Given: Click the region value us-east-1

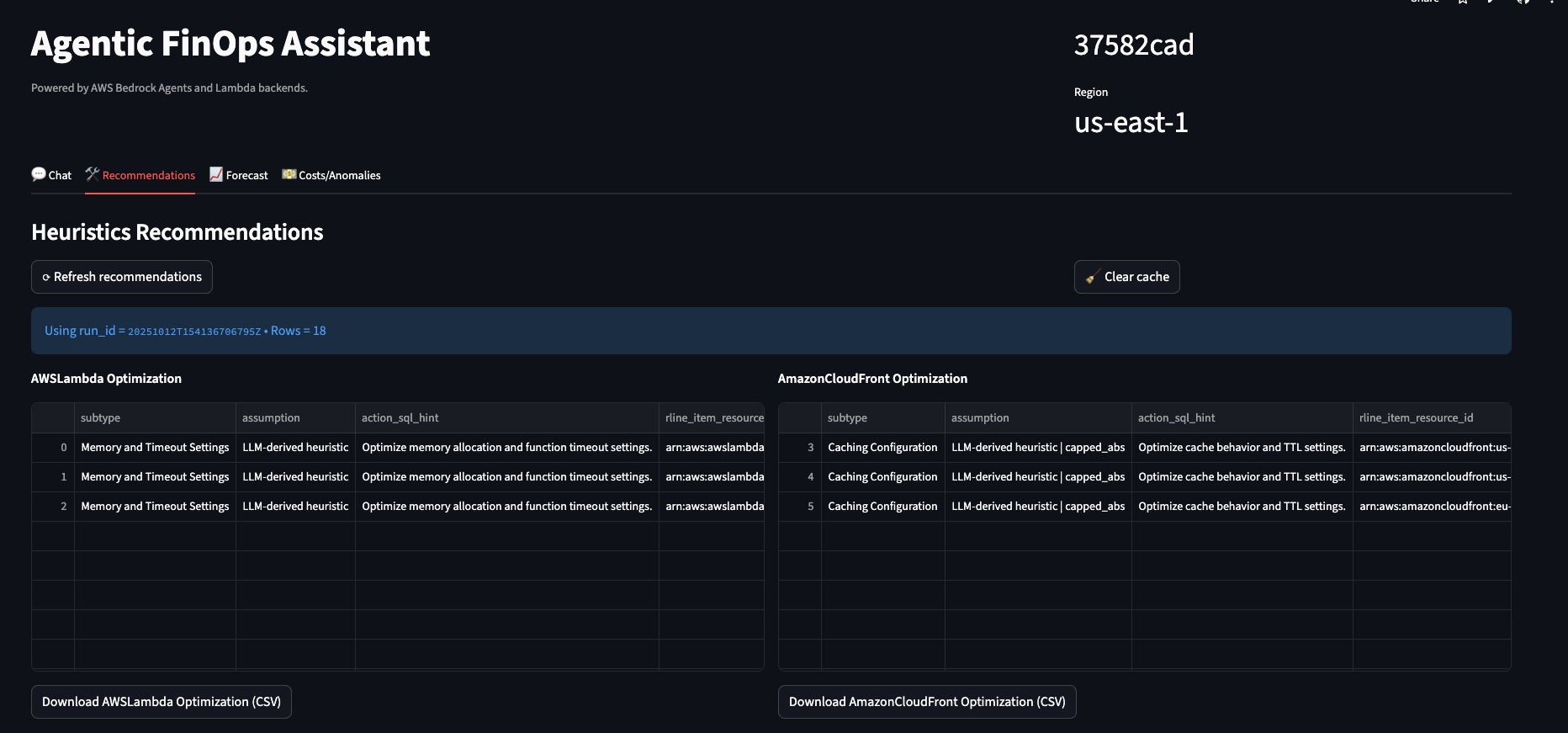Looking at the screenshot, I should pos(1131,123).
